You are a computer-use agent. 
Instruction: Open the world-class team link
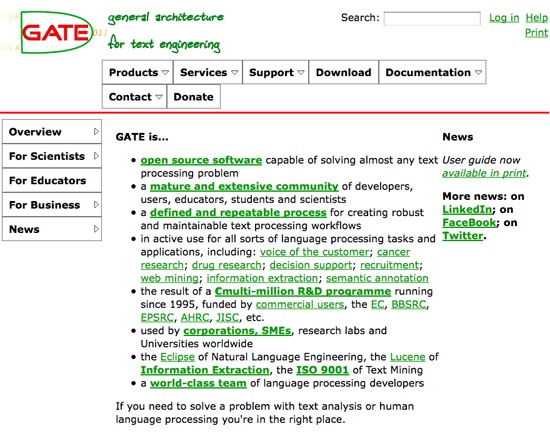[198, 383]
